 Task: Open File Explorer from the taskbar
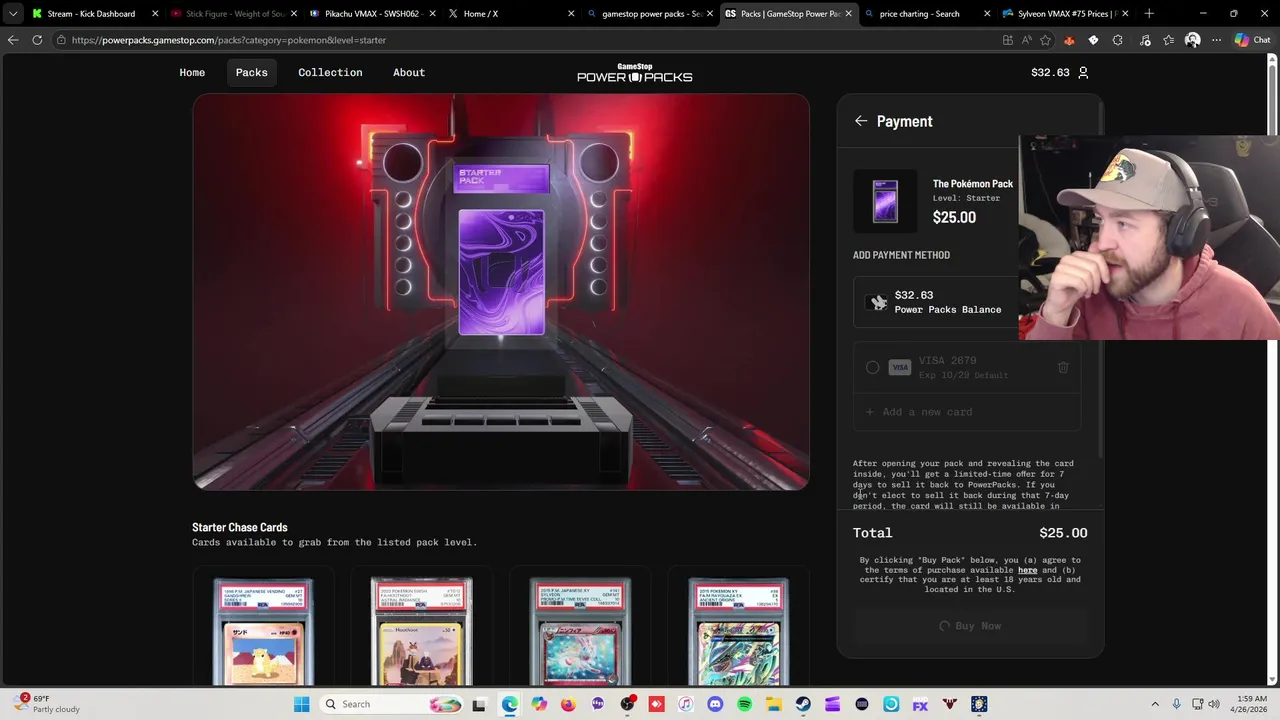coord(774,704)
